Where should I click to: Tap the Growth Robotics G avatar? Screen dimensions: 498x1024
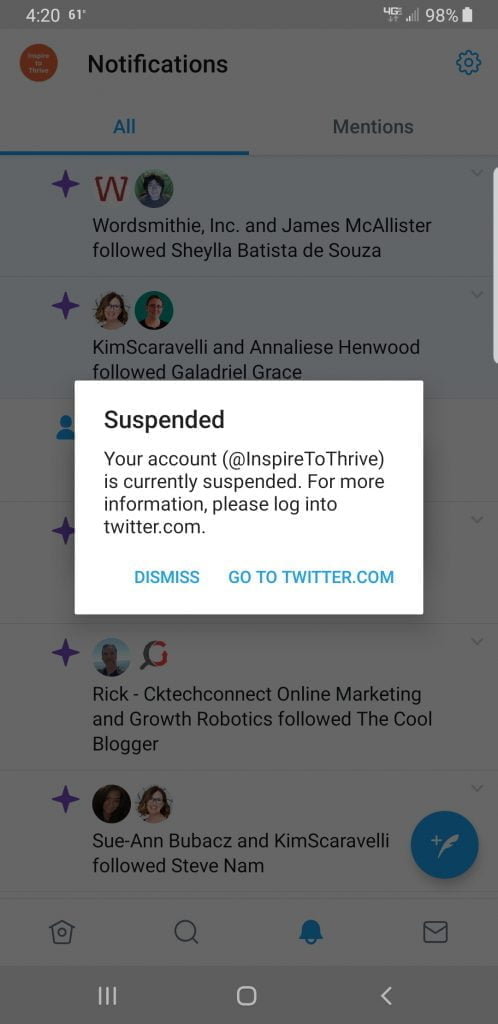point(154,656)
